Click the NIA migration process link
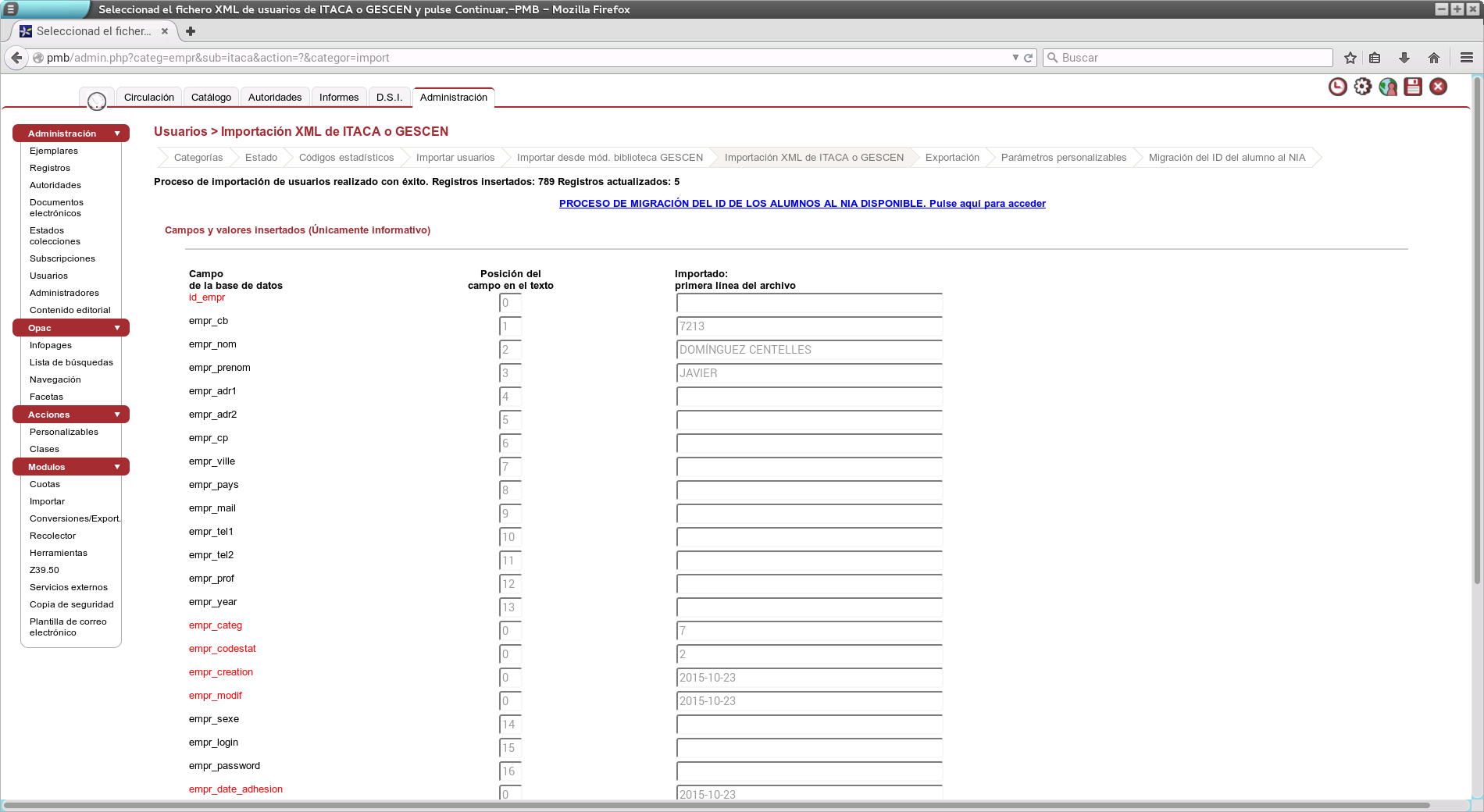 801,204
